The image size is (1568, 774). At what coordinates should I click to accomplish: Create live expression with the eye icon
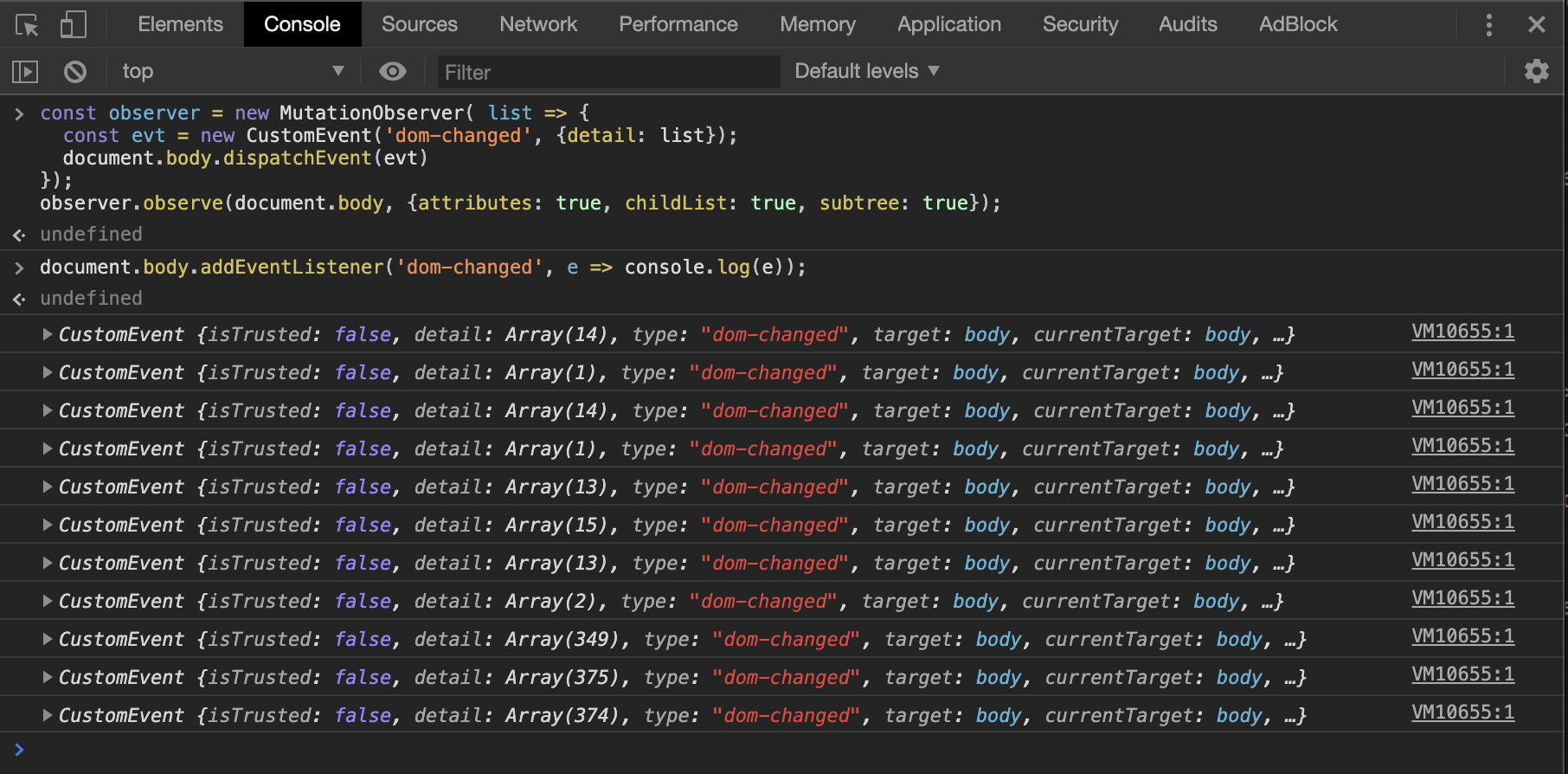coord(393,71)
